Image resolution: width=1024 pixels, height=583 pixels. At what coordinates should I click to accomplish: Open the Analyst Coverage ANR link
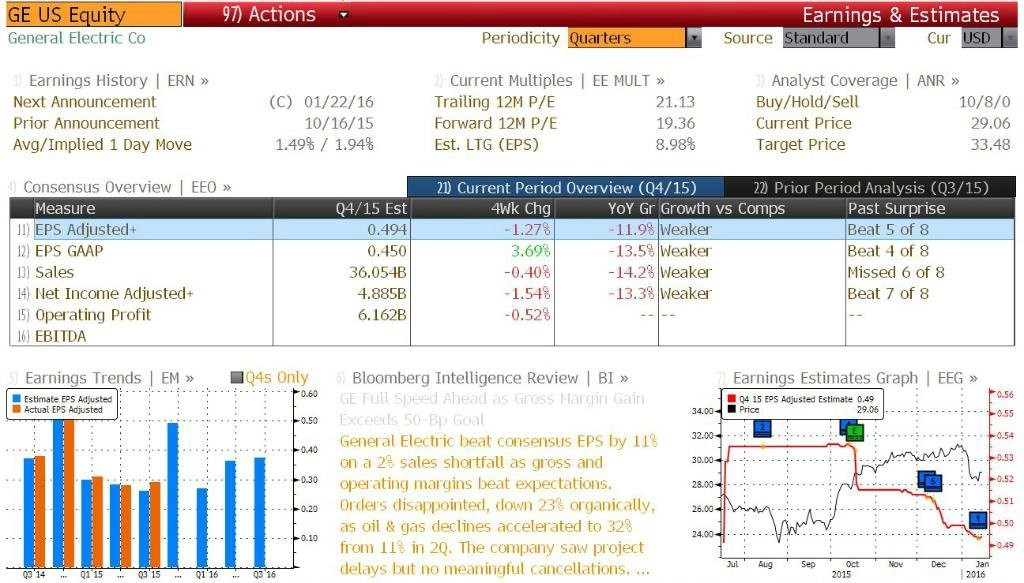pos(865,80)
